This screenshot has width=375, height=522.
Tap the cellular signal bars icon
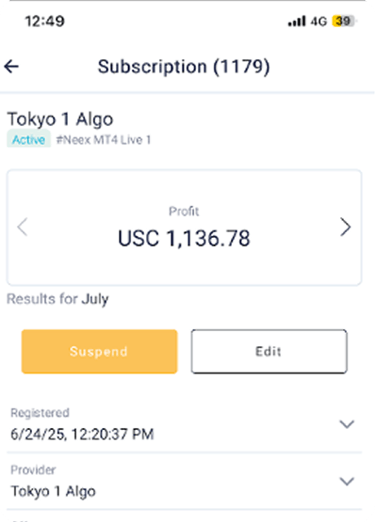[296, 21]
